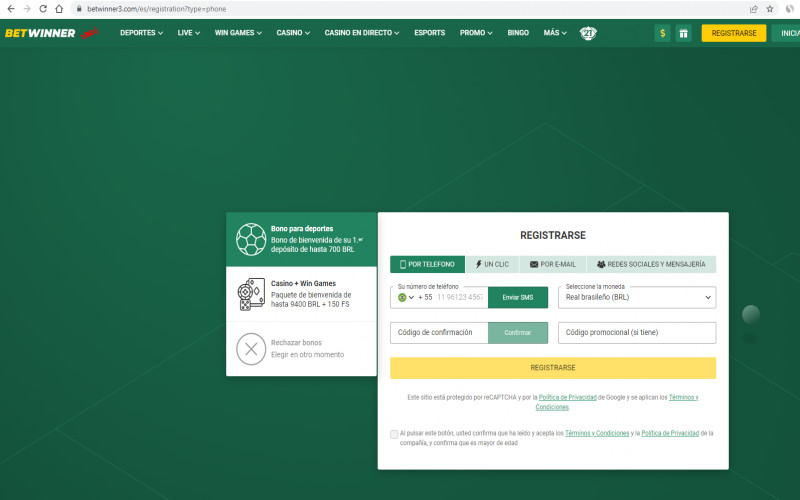Image resolution: width=800 pixels, height=500 pixels.
Task: Select the soccer ball sports bonus
Action: (251, 239)
